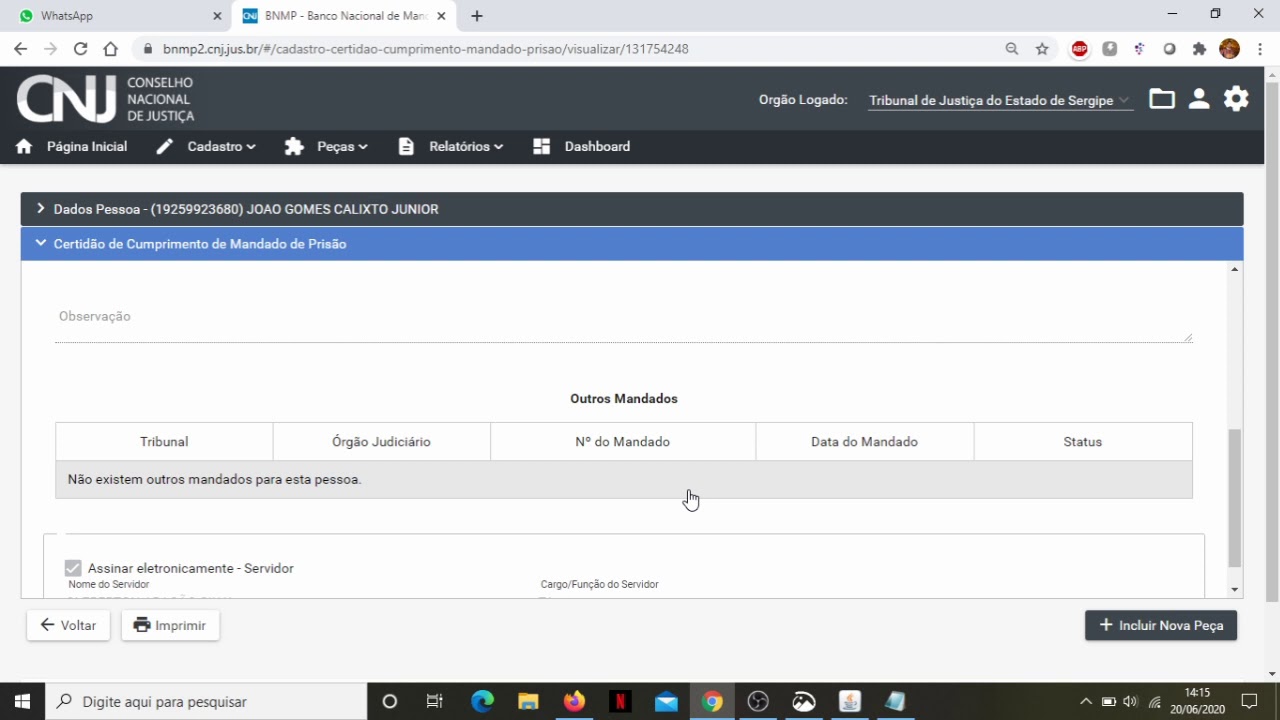
Task: Open the Cadastro menu
Action: point(206,146)
